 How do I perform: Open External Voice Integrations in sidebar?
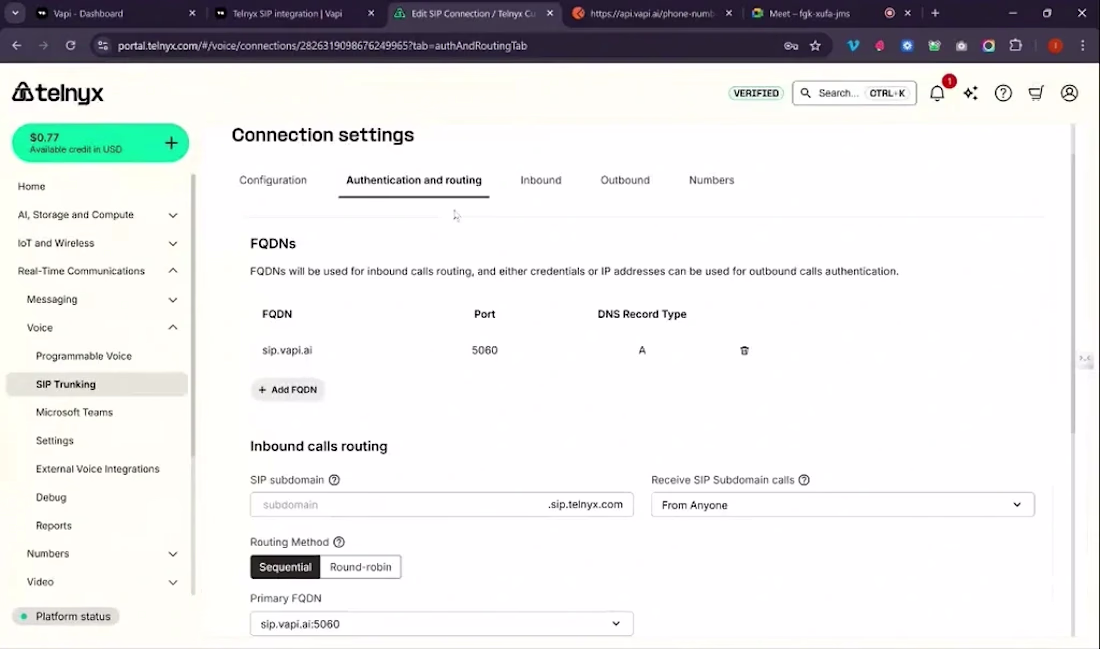tap(98, 469)
